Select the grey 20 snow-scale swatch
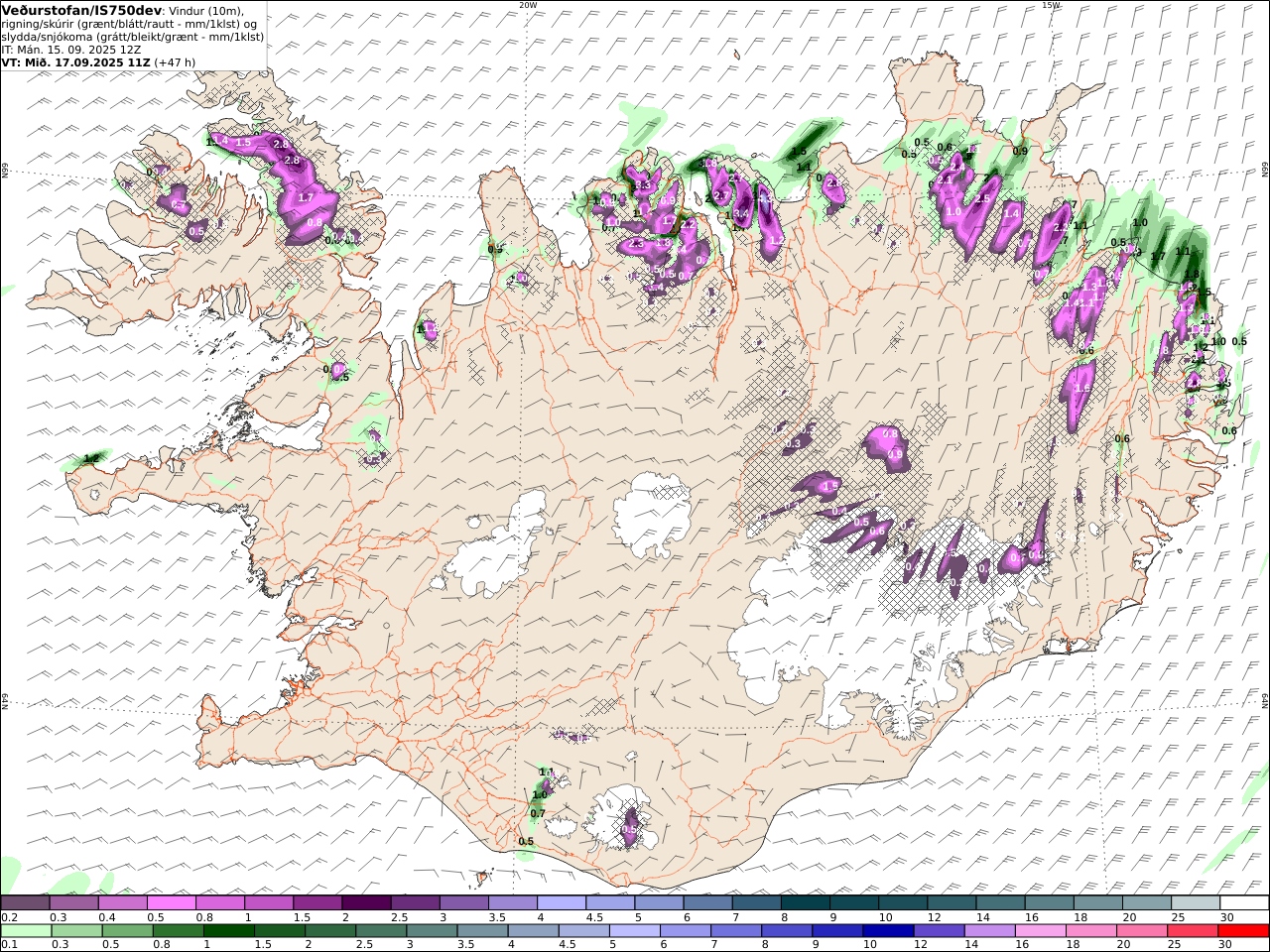Screen dimensions: 1270x952 (1146, 903)
